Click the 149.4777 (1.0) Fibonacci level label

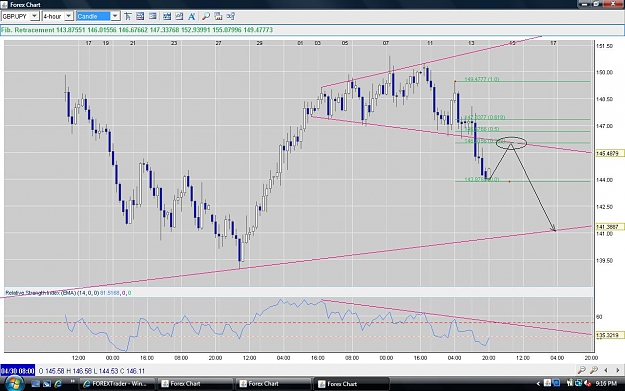coord(482,79)
